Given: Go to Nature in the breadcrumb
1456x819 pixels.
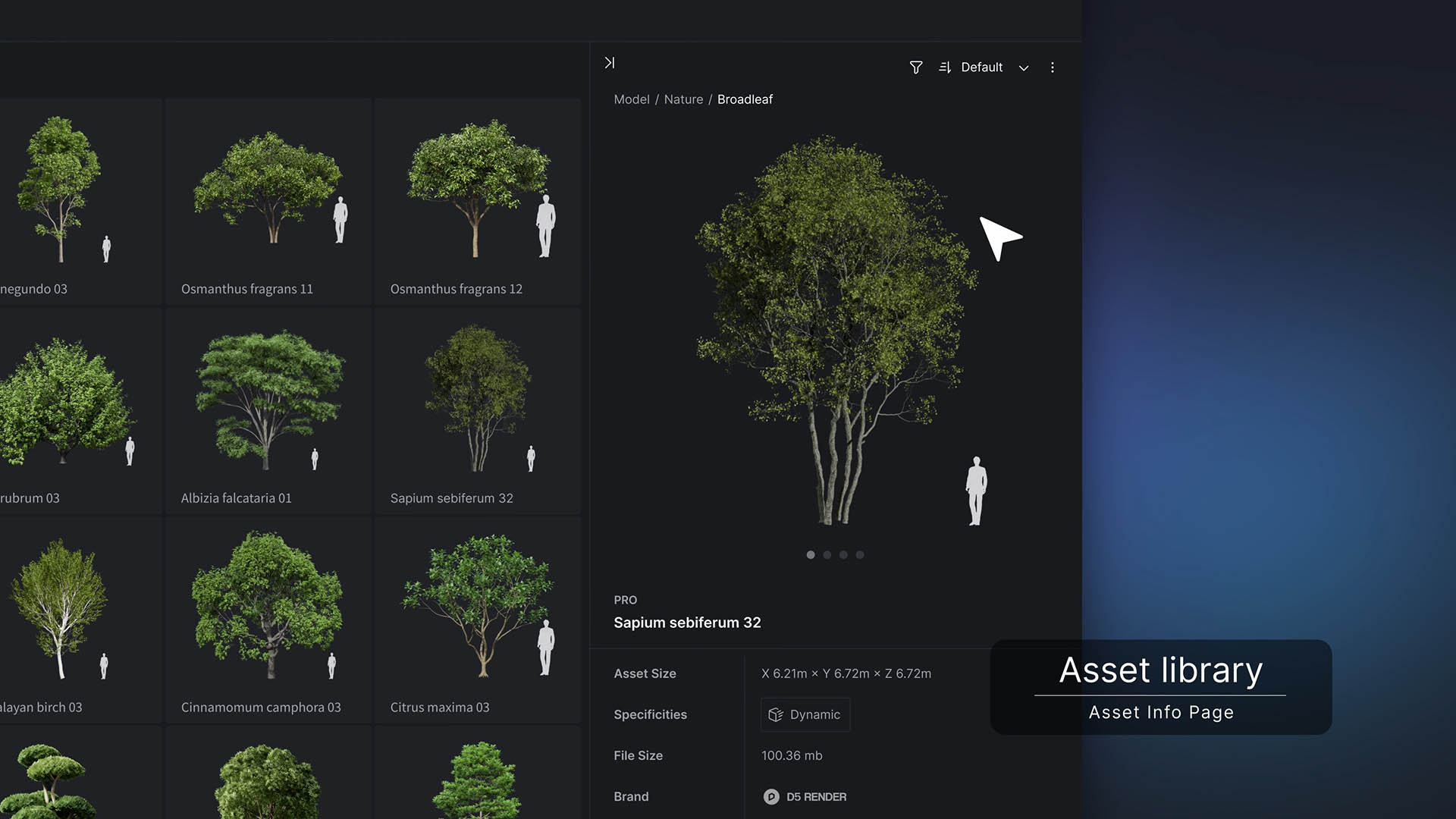Looking at the screenshot, I should 683,99.
